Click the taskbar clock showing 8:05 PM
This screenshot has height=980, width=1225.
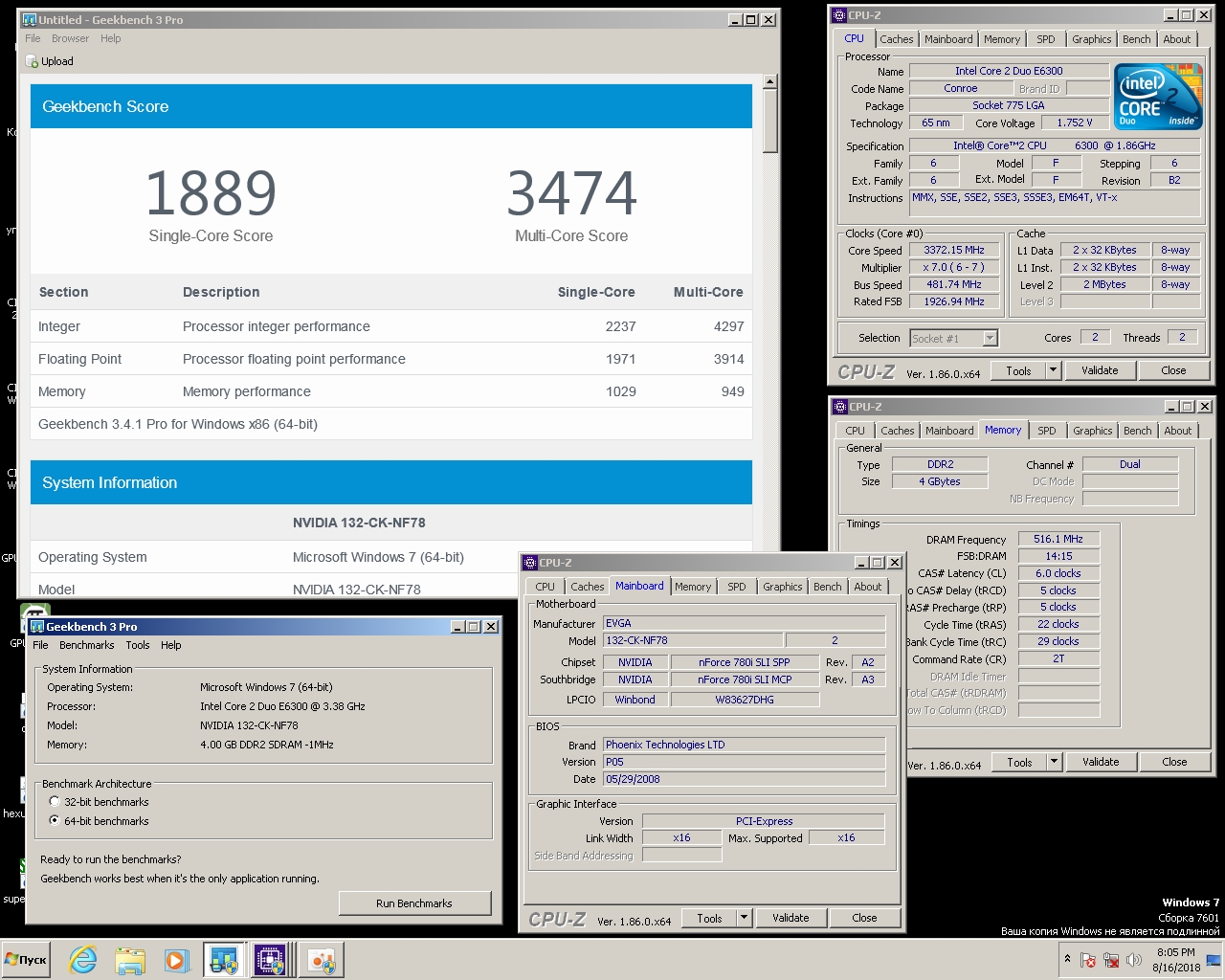pyautogui.click(x=1175, y=960)
